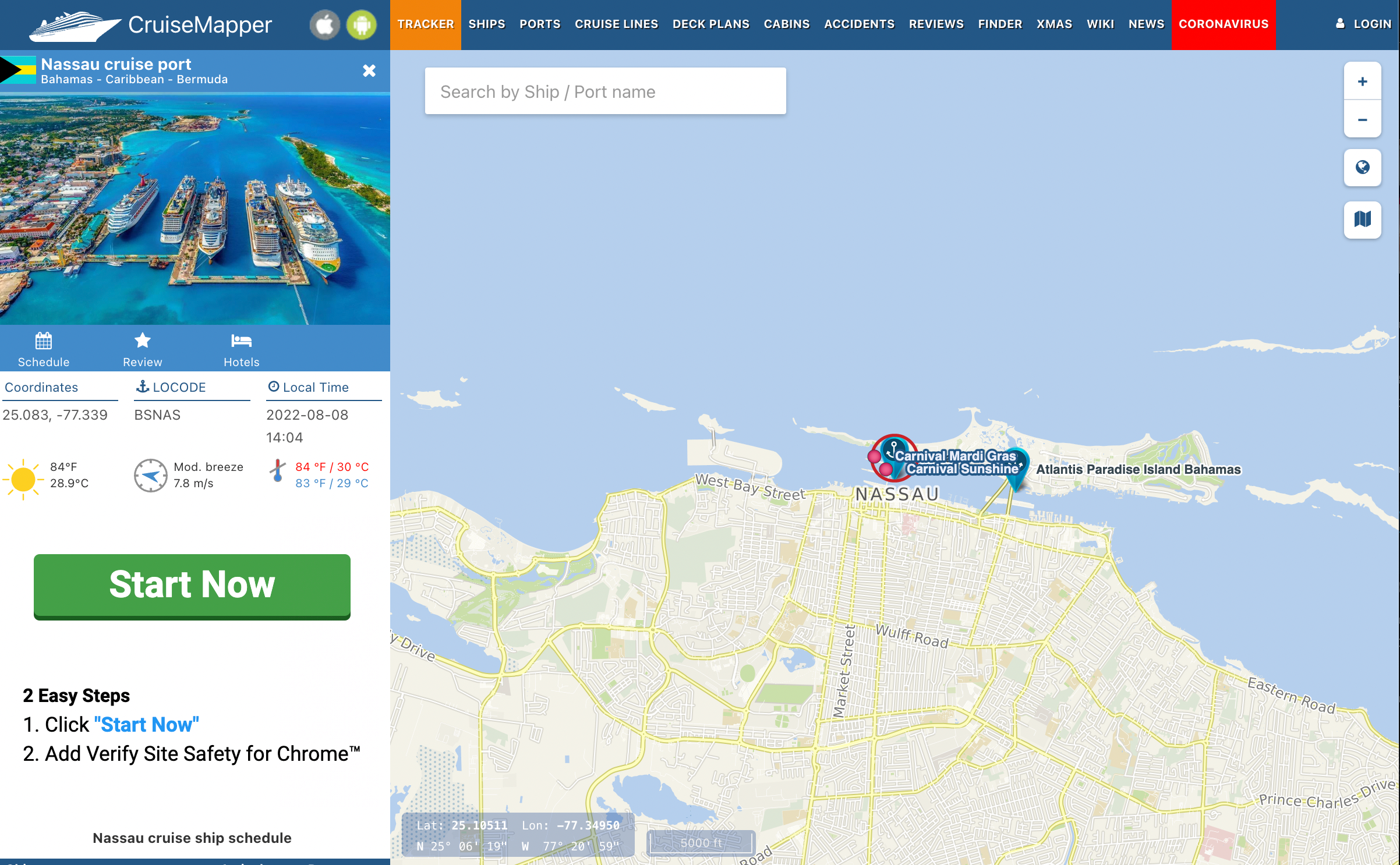Image resolution: width=1400 pixels, height=865 pixels.
Task: Click the Search by Ship/Port name field
Action: pos(606,91)
